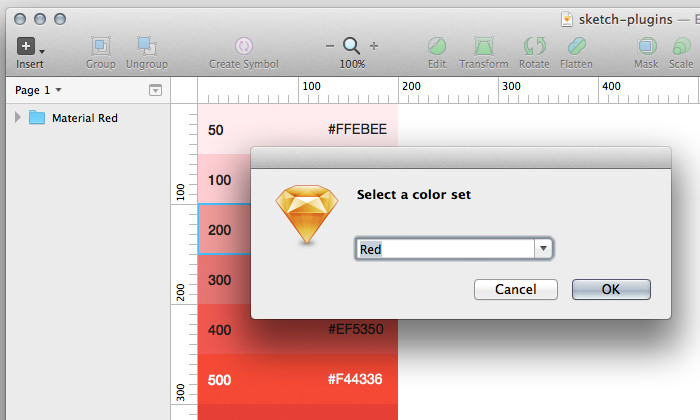Select the 50 #FFEBEE color swatch
Screen dimensions: 700x420
298,129
